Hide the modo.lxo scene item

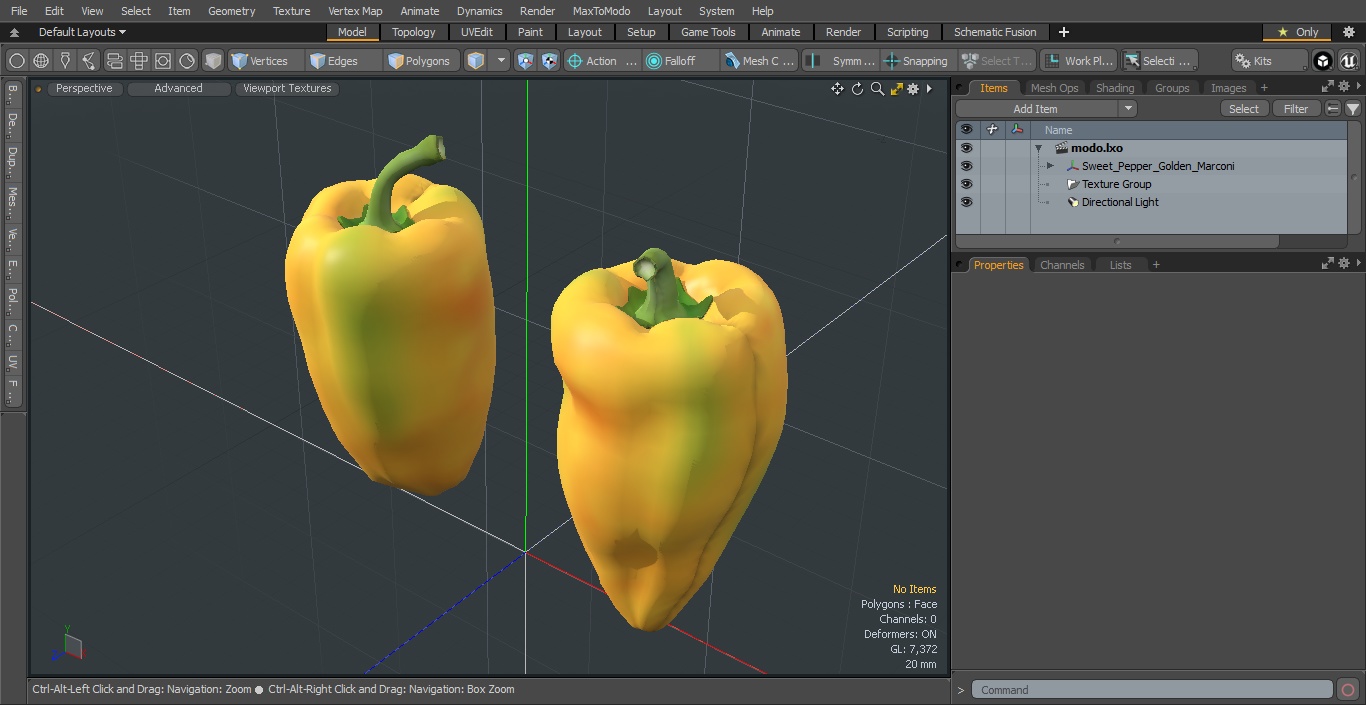pos(966,148)
